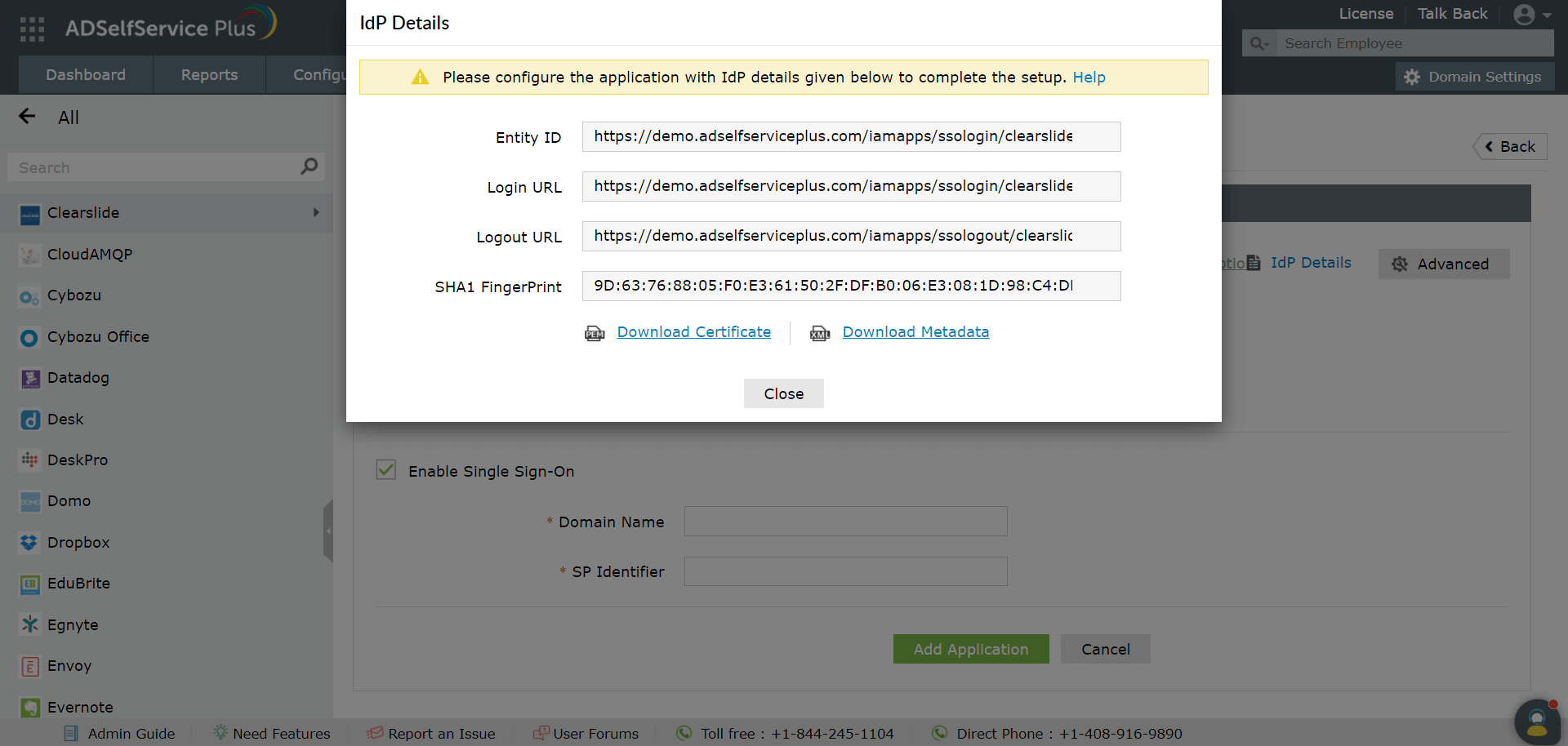The width and height of the screenshot is (1568, 746).
Task: Open the Dashboard tab
Action: 86,75
